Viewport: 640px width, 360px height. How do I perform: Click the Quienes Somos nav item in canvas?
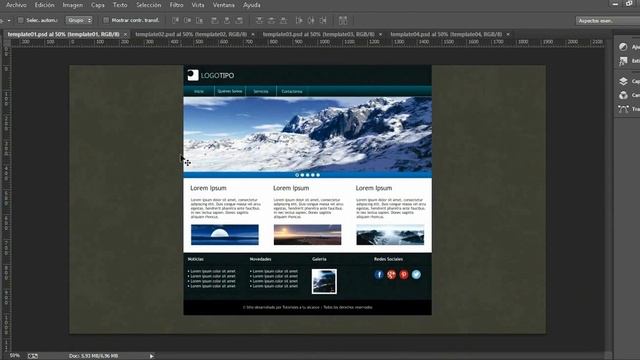pos(230,91)
